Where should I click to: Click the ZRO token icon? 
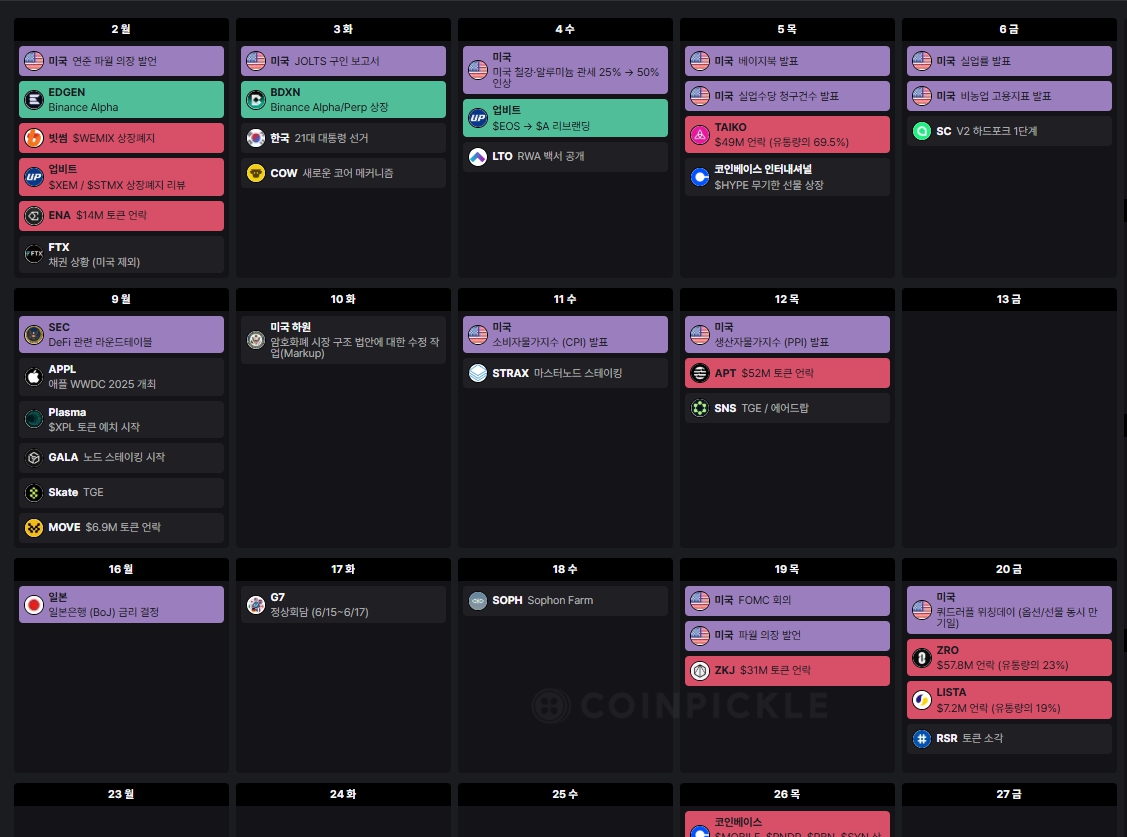922,657
